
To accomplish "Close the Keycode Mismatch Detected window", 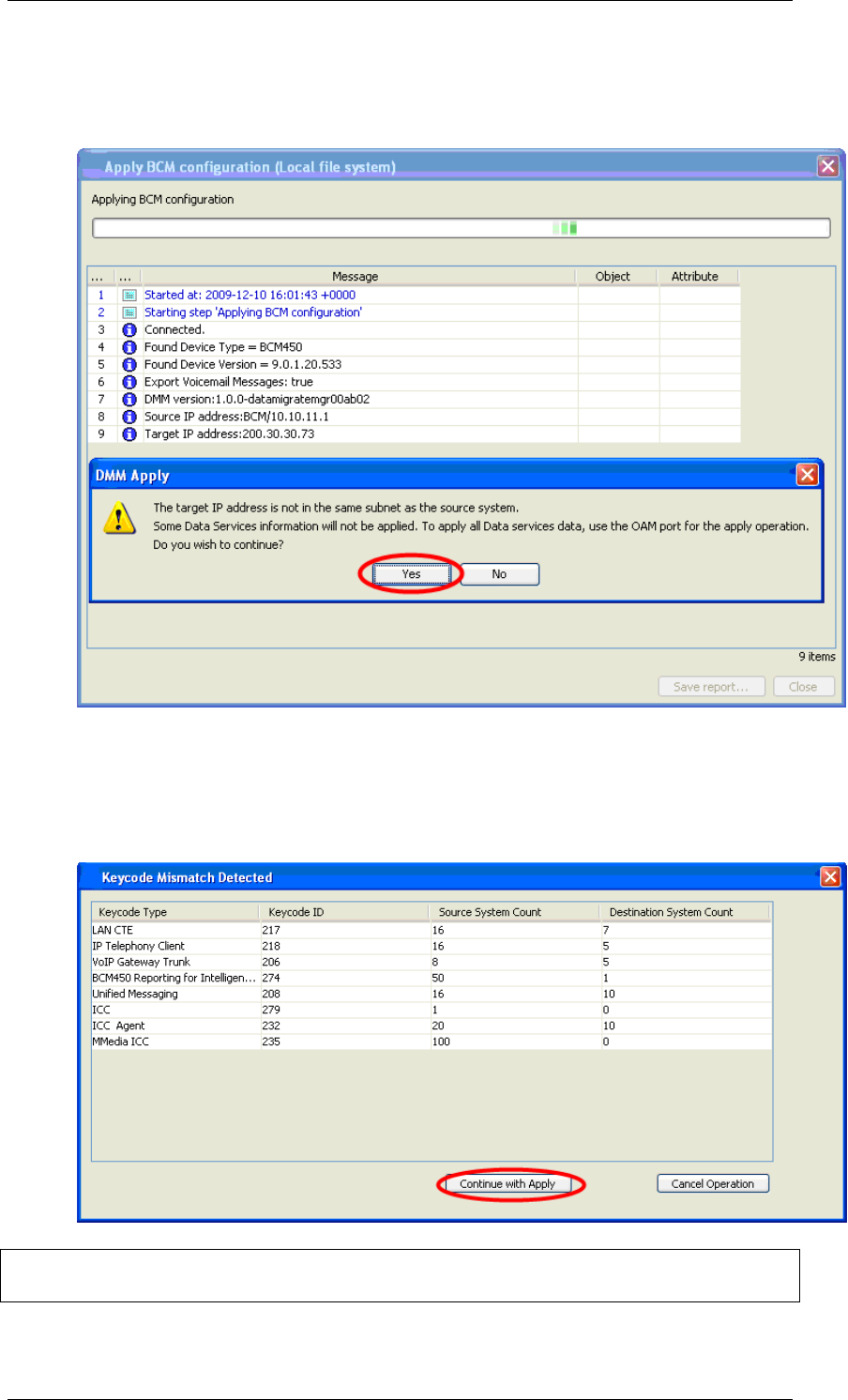I will click(830, 876).
